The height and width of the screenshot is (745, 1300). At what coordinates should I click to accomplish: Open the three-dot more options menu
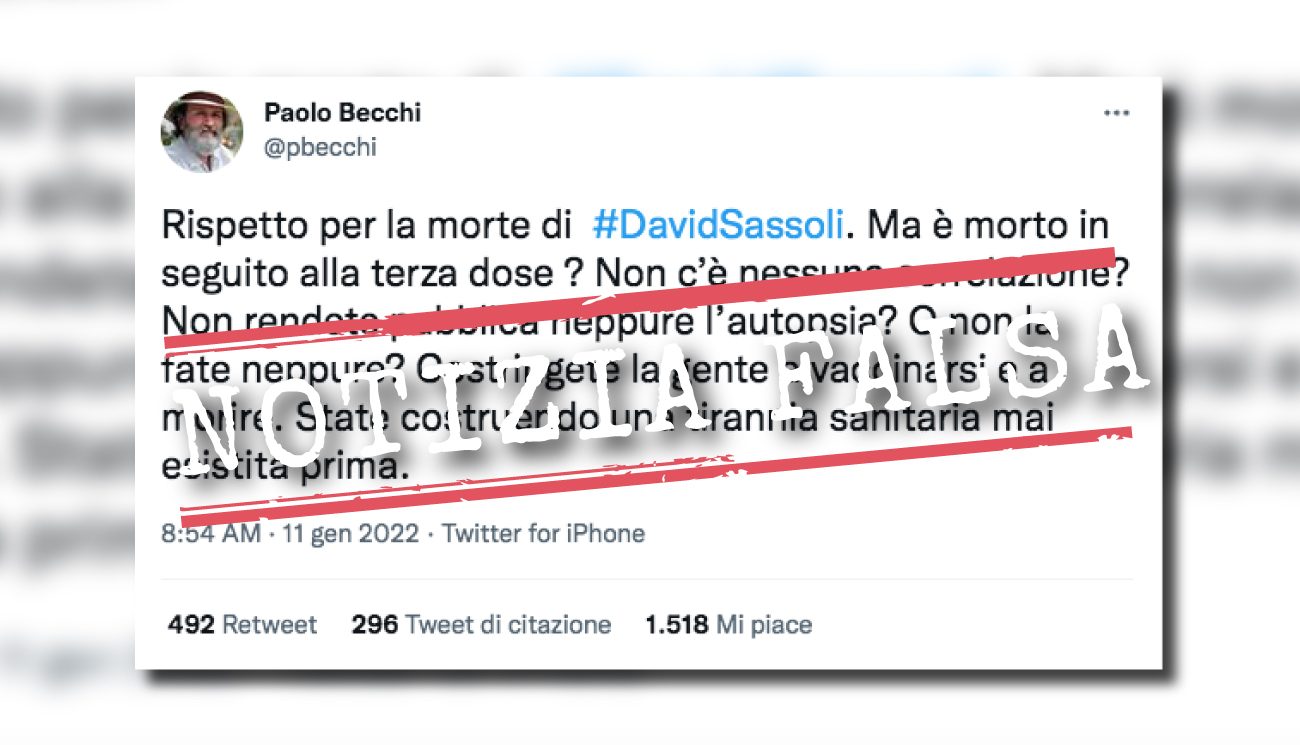coord(1116,114)
